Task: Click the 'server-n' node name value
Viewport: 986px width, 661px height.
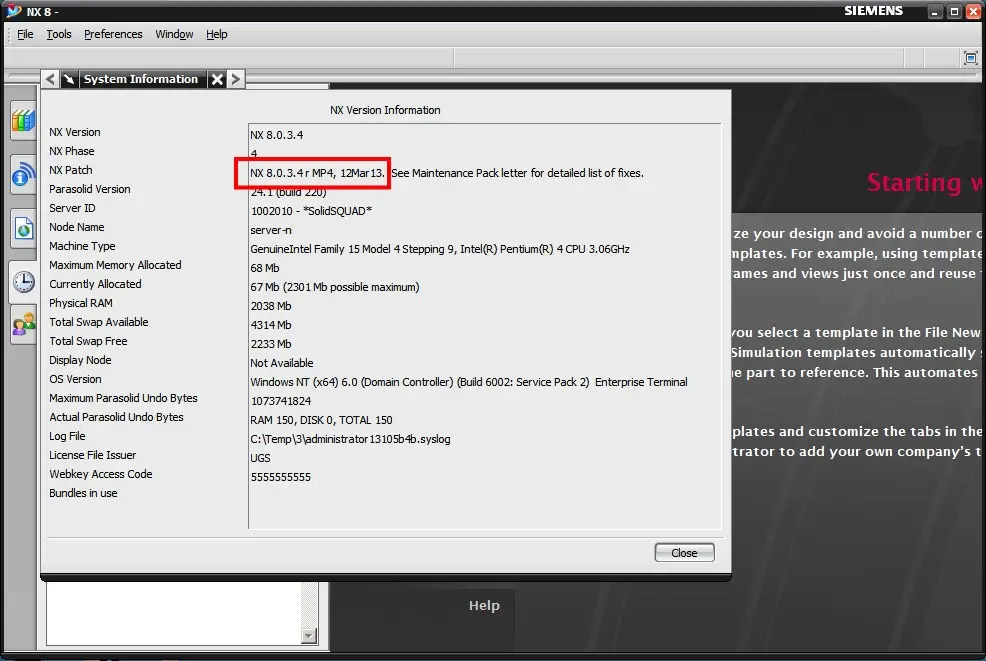Action: coord(271,230)
